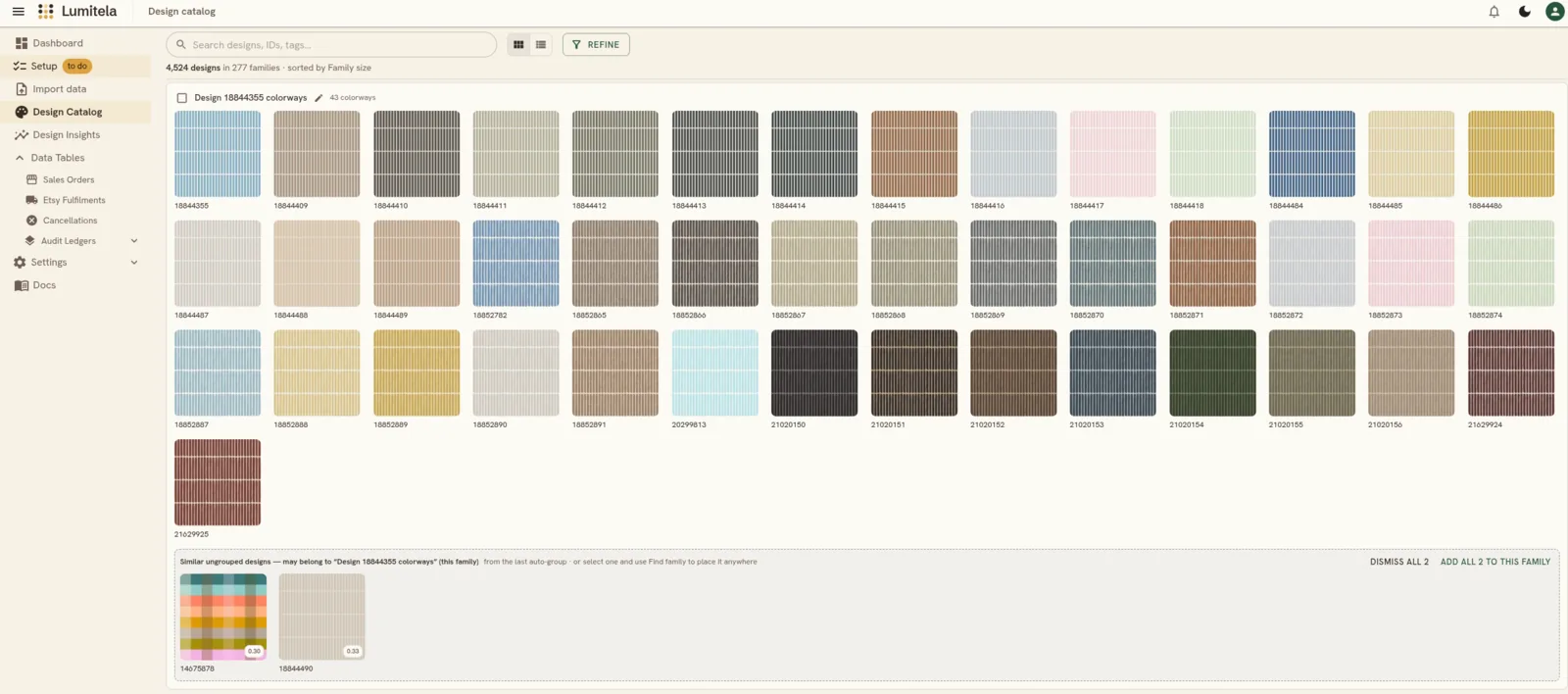This screenshot has height=694, width=1568.
Task: Open thumbnail 18852871 terracotta design
Action: tap(1212, 264)
